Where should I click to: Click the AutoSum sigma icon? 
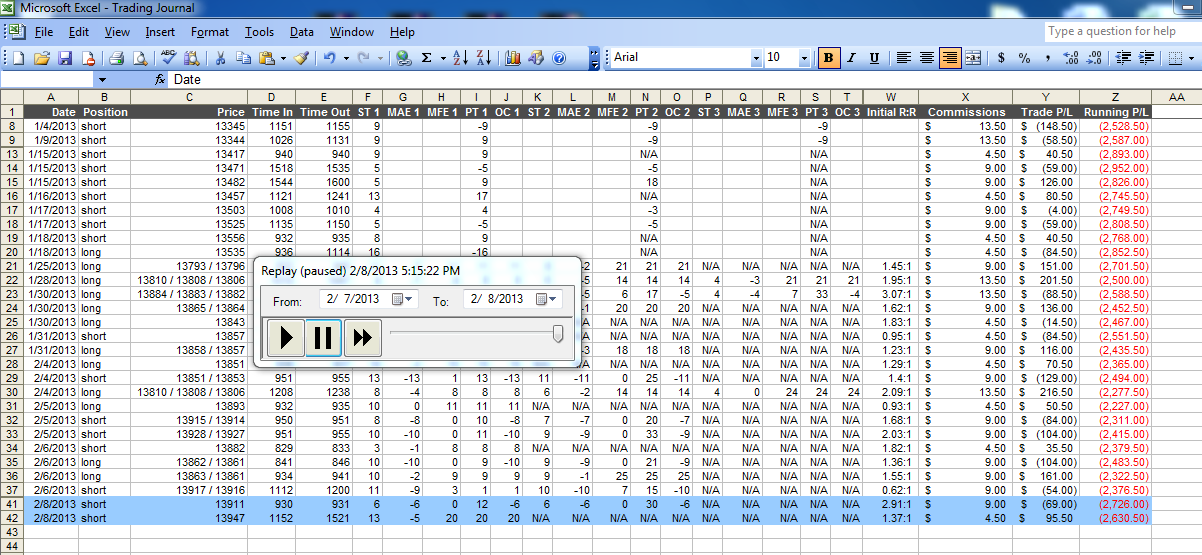click(x=427, y=58)
